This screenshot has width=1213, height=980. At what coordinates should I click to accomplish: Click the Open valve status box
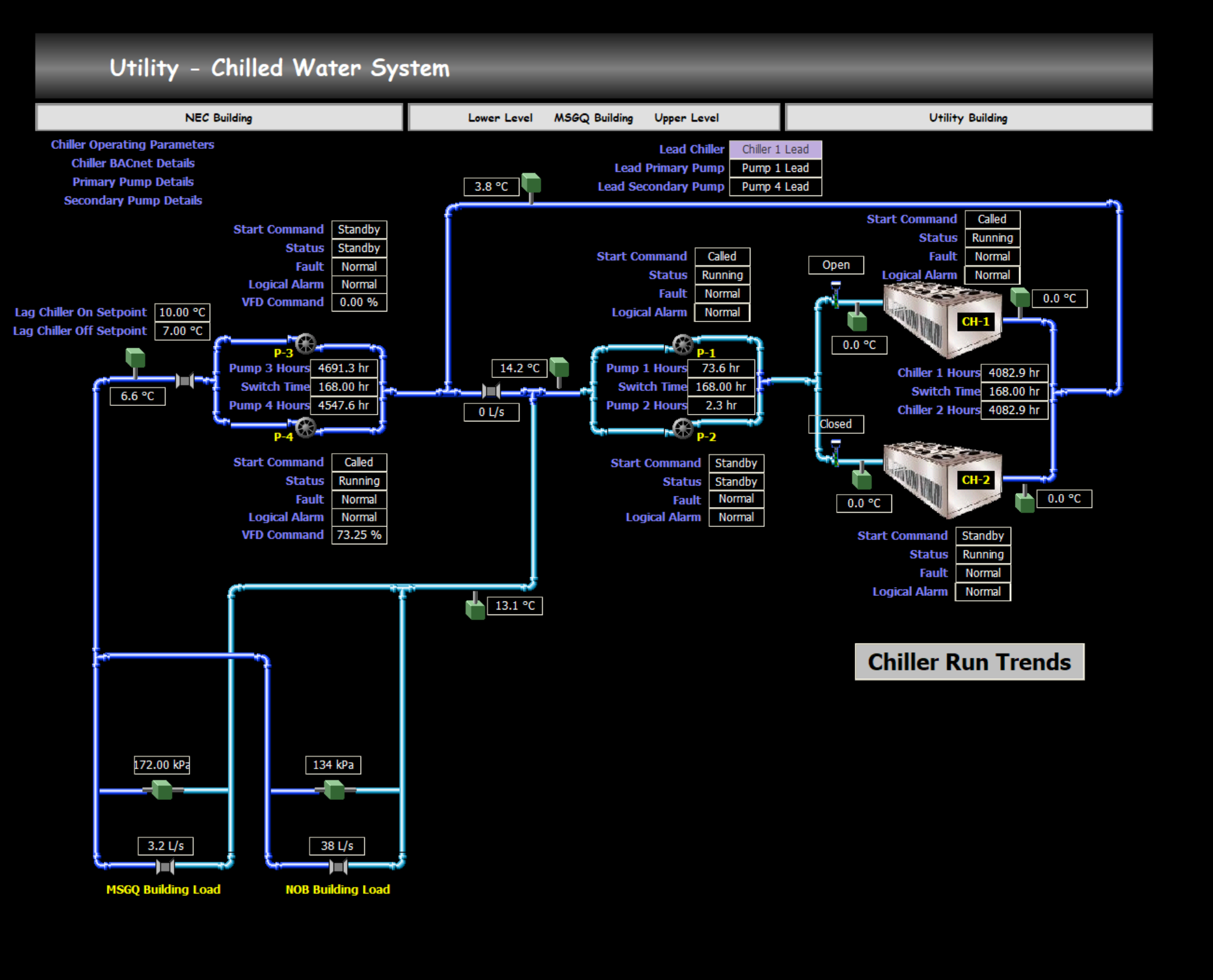836,265
